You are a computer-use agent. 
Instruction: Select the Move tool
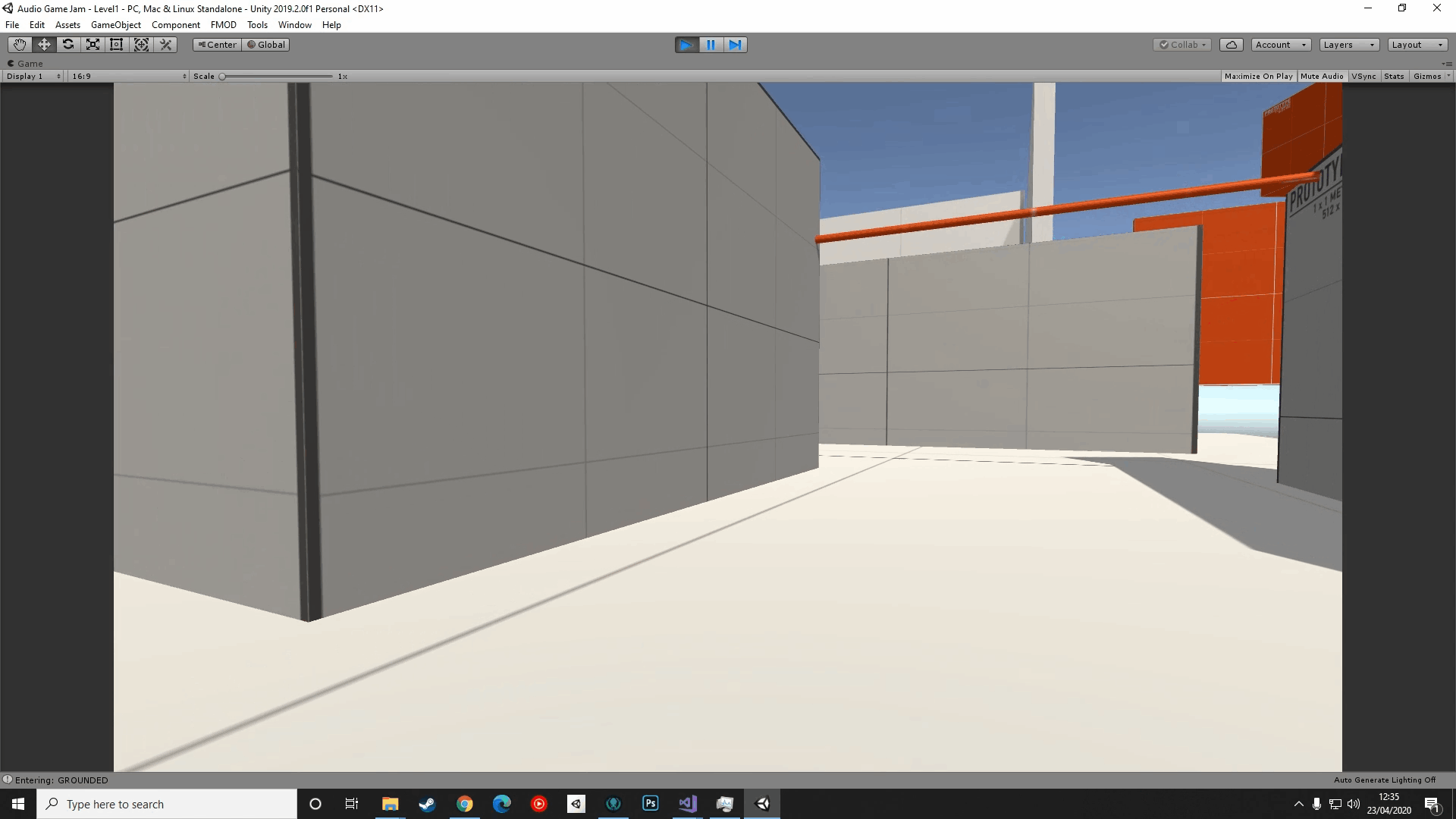coord(44,45)
